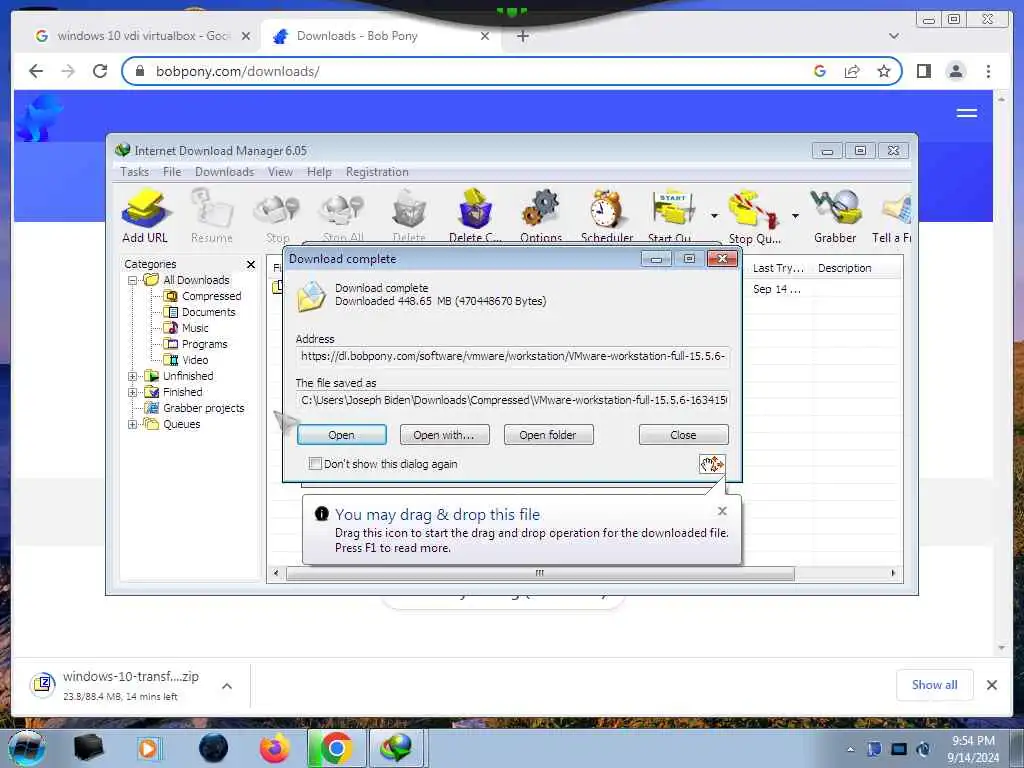Open the Tasks menu
The height and width of the screenshot is (768, 1024).
tap(135, 172)
